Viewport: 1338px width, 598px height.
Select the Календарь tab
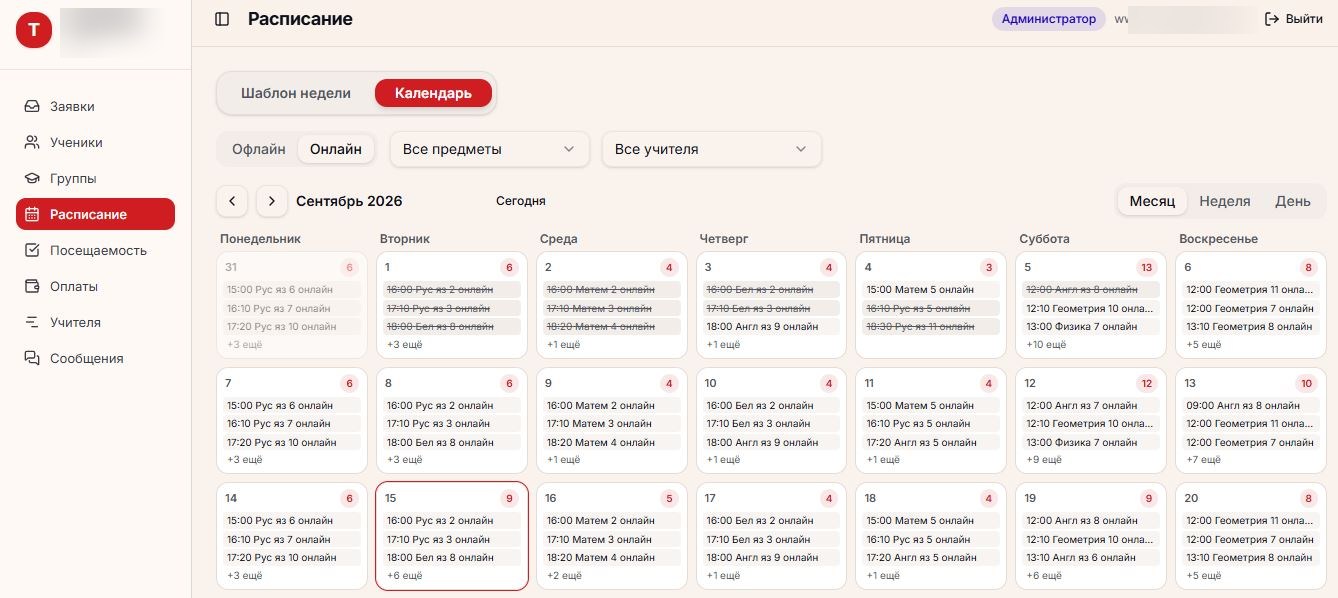(433, 93)
